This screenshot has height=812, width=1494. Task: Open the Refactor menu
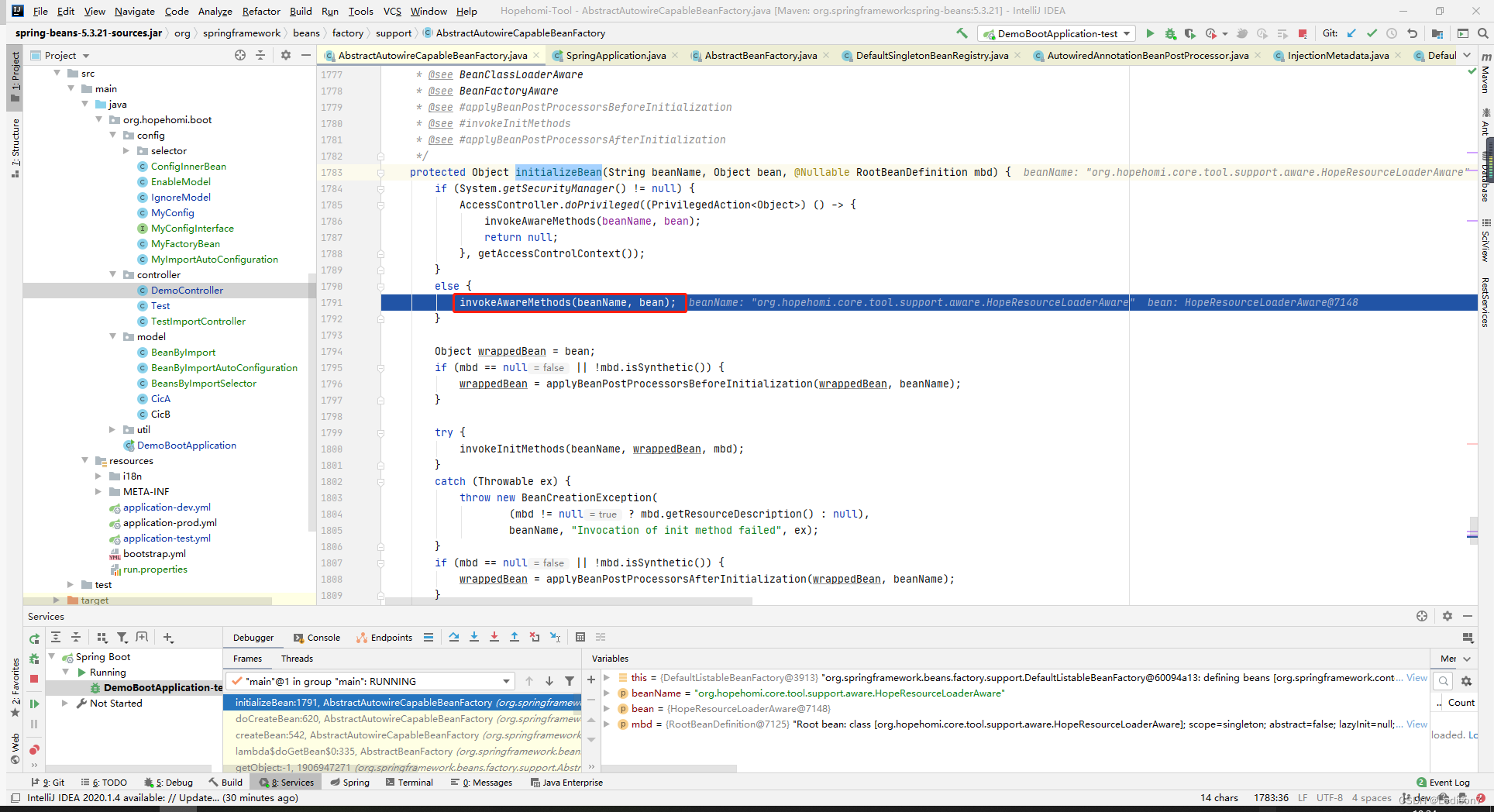coord(261,11)
